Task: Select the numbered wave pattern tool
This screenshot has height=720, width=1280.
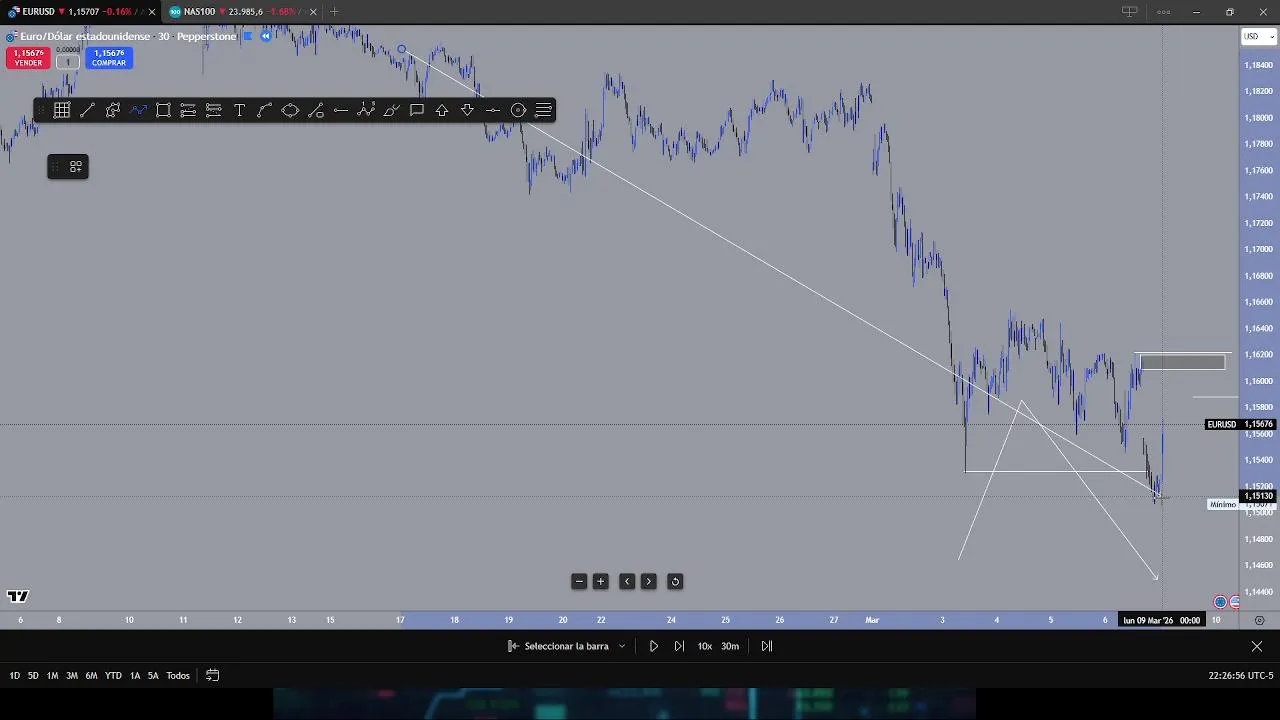Action: tap(366, 110)
